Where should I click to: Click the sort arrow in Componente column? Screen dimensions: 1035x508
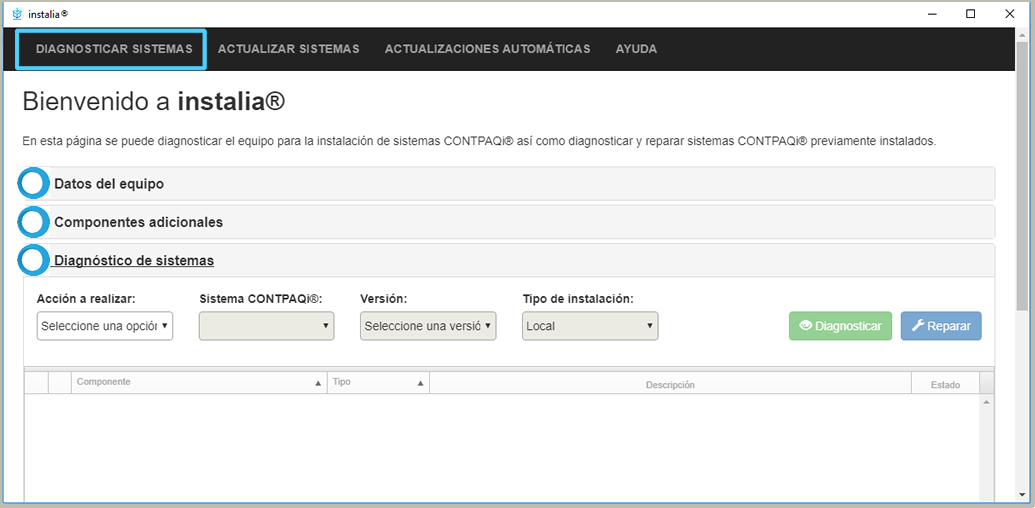318,383
